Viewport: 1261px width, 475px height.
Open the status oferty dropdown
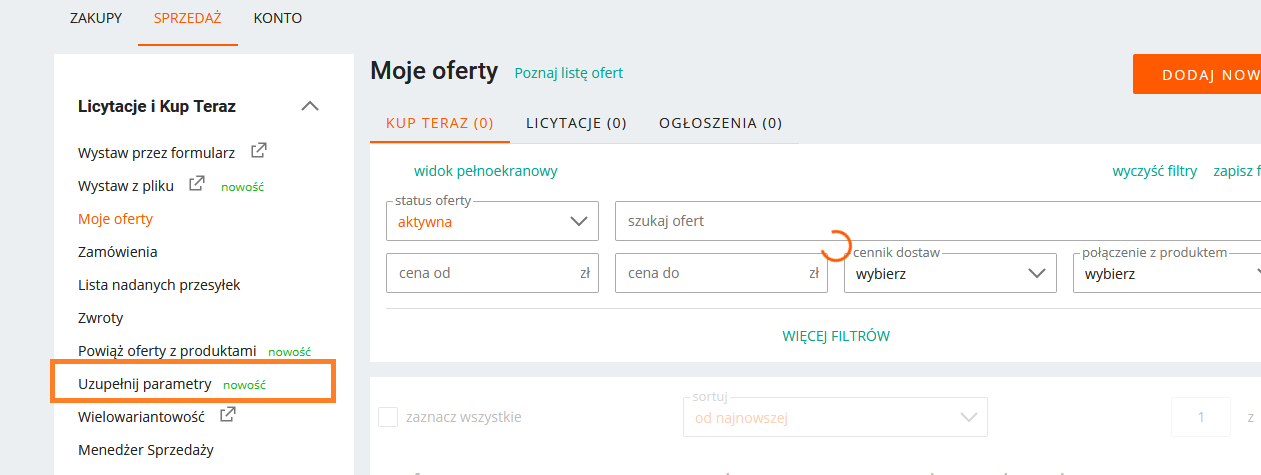pyautogui.click(x=492, y=221)
